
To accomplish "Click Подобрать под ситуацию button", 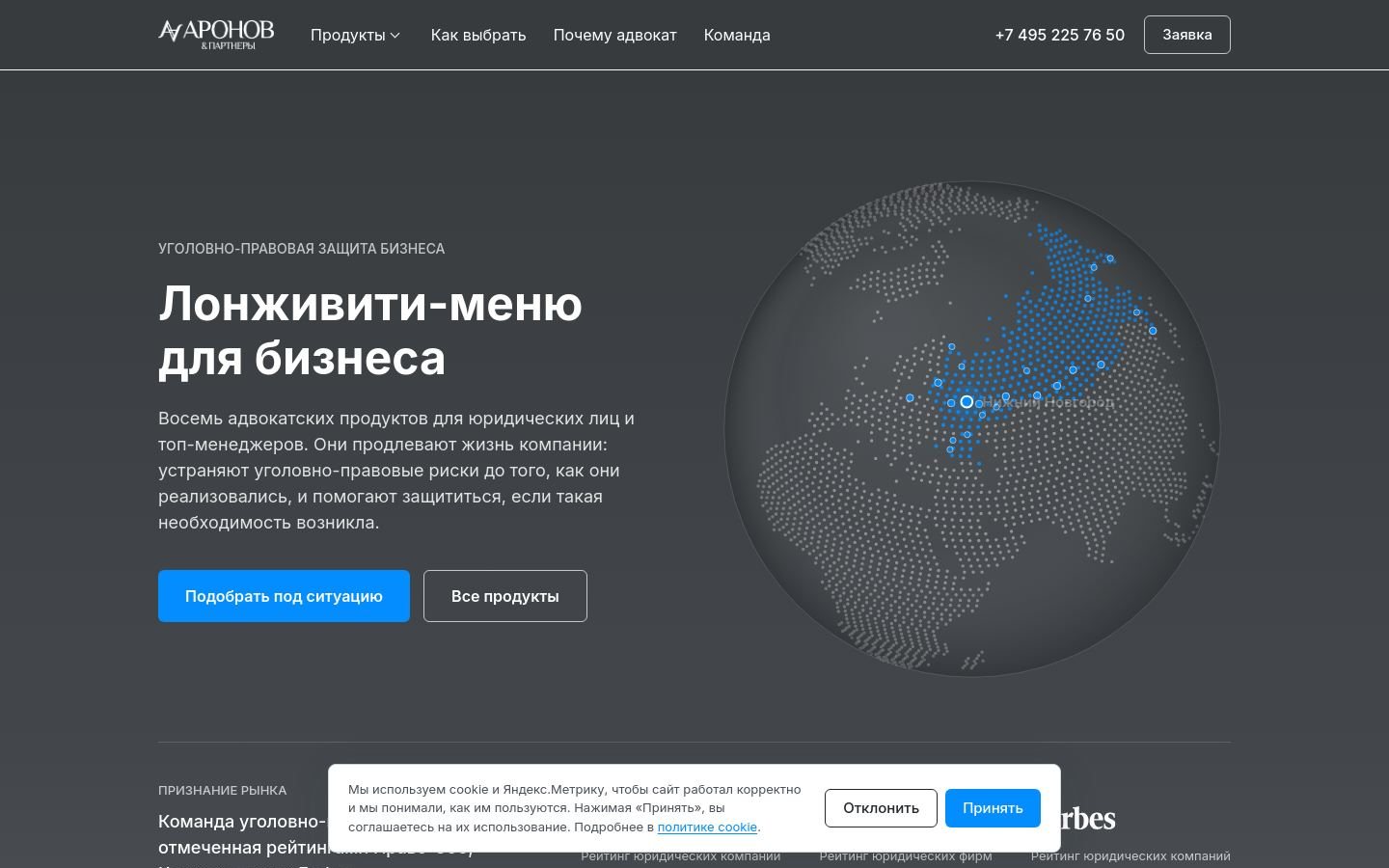I will click(284, 596).
